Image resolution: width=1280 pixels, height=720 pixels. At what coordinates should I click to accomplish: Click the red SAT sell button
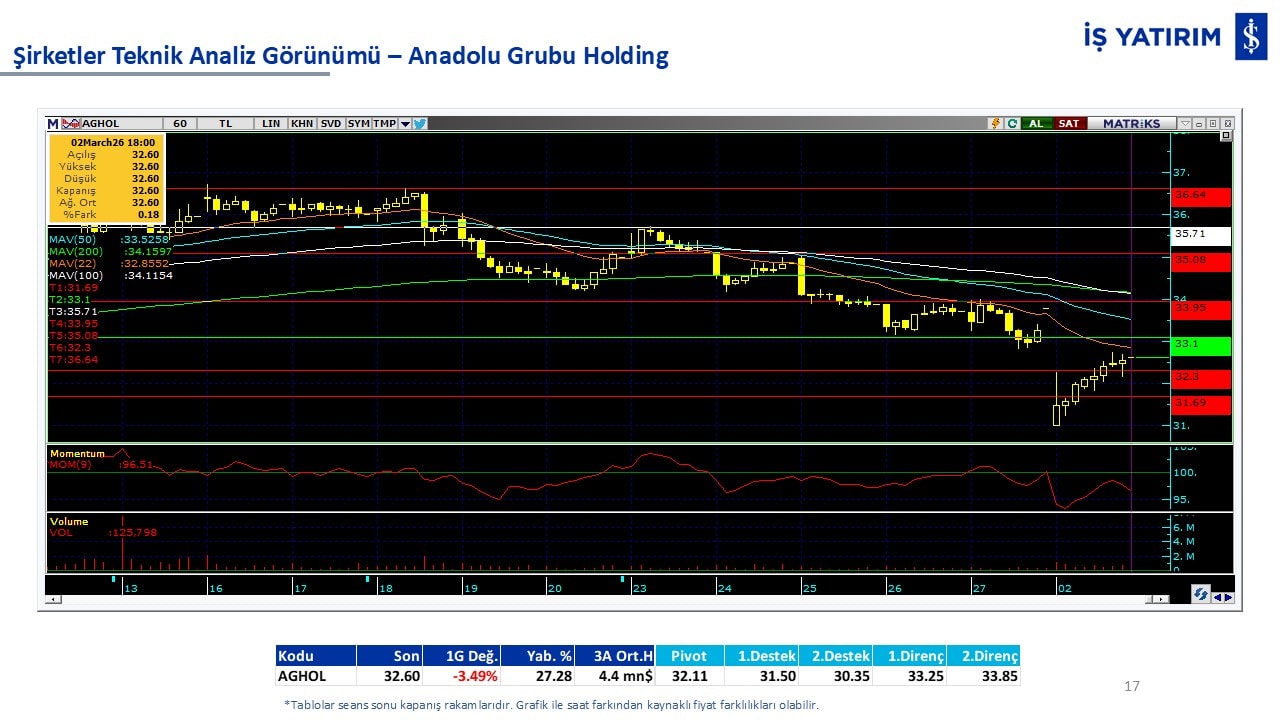tap(1069, 124)
